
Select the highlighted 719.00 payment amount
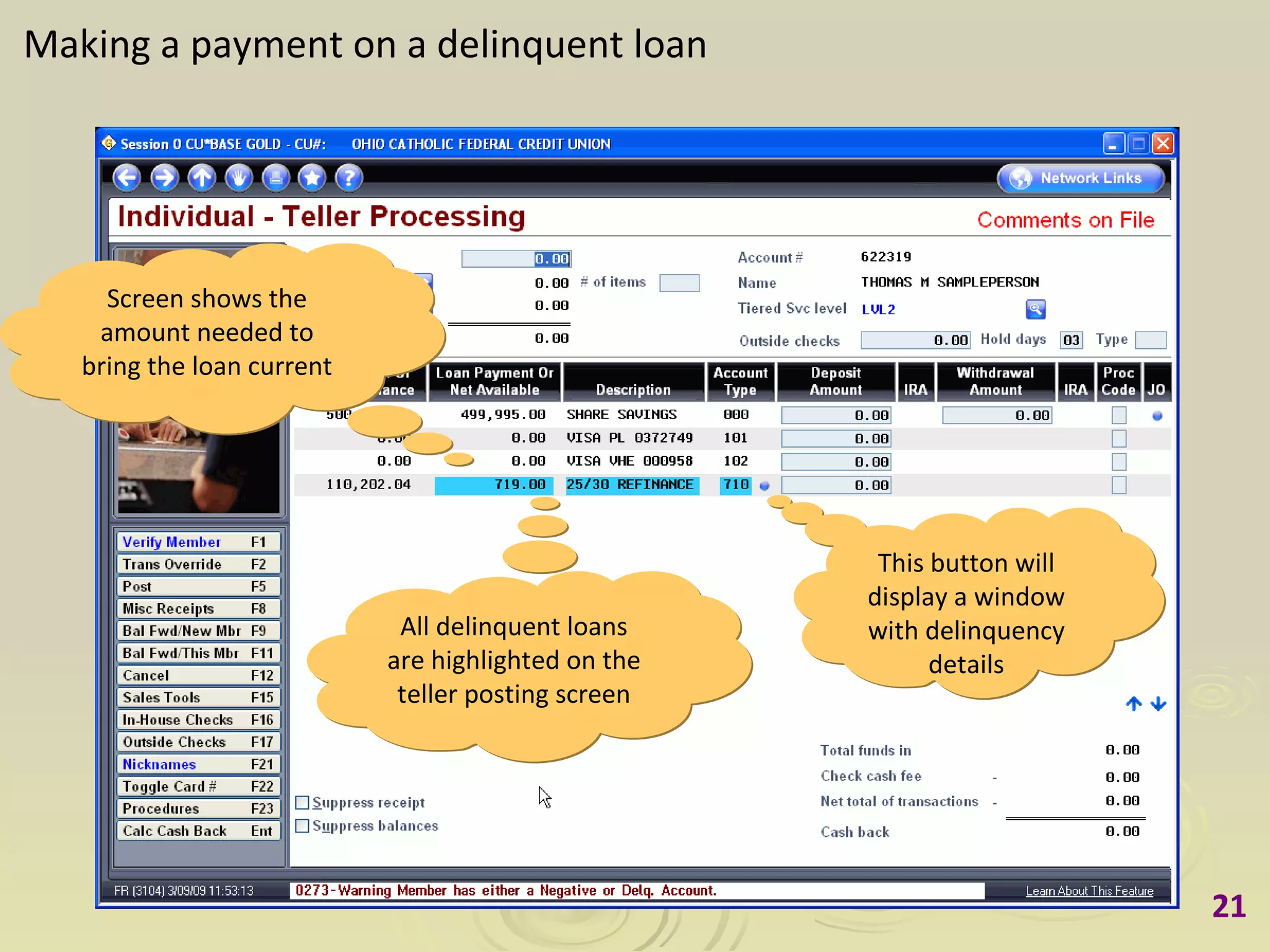click(494, 485)
